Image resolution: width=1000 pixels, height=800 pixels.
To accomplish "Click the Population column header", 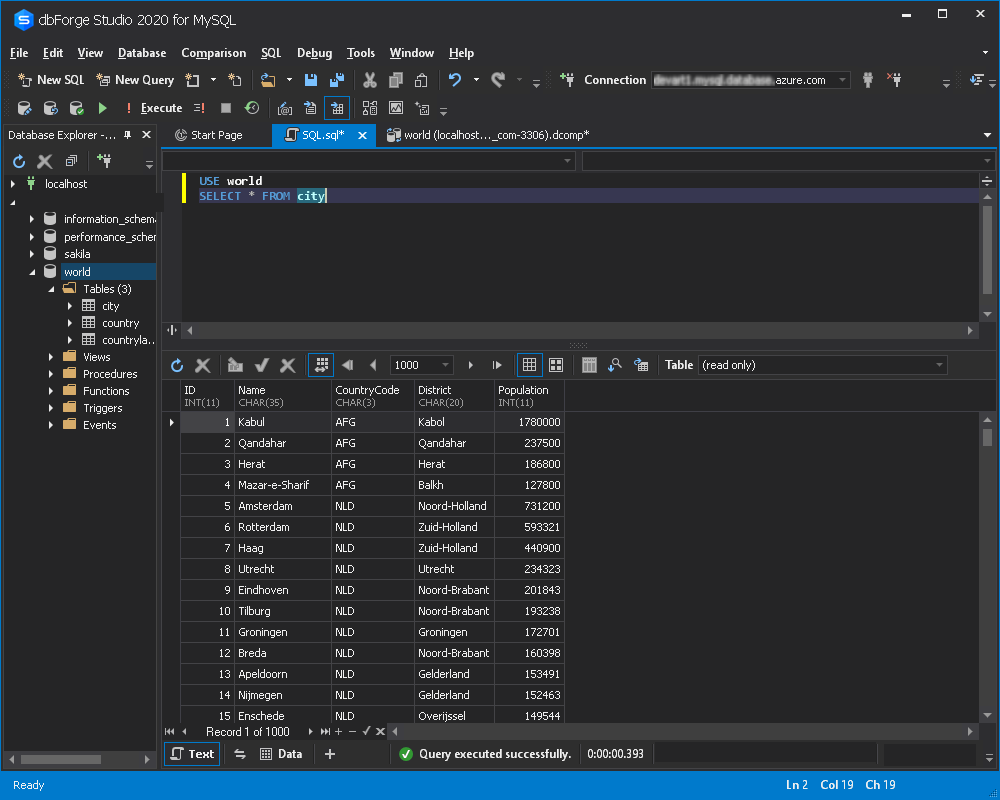I will click(x=529, y=396).
